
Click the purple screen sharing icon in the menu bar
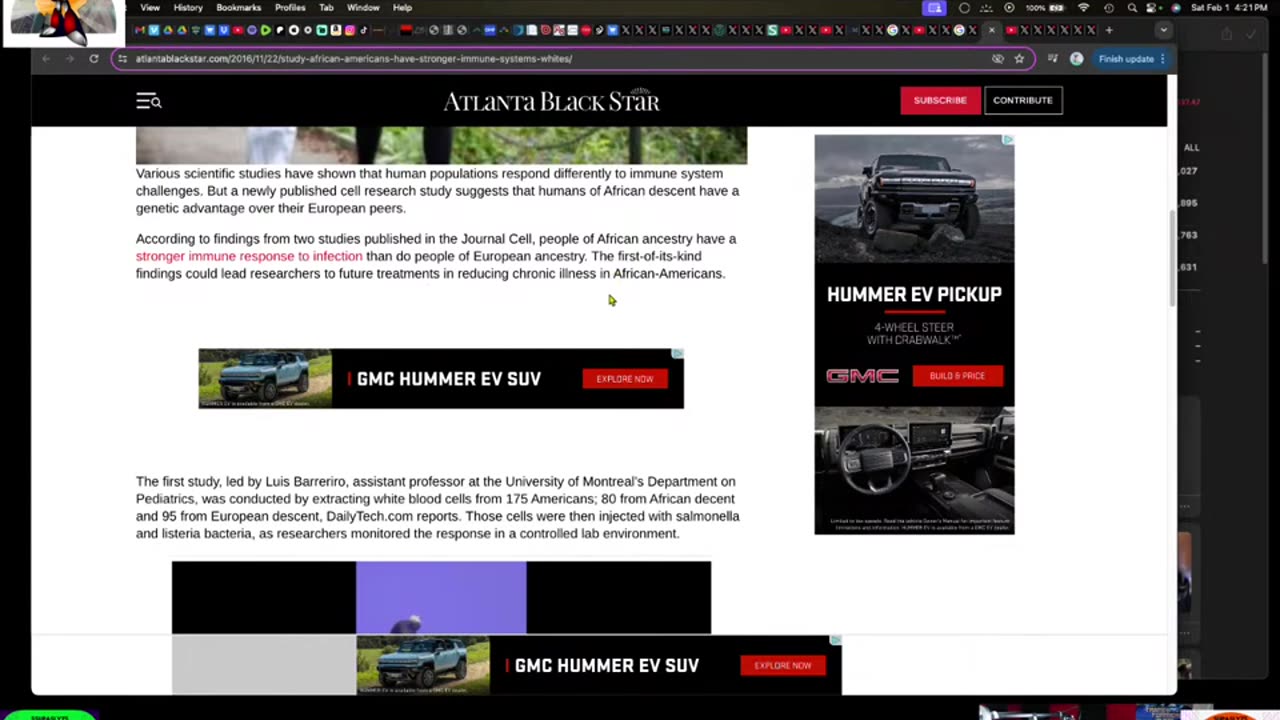coord(934,8)
